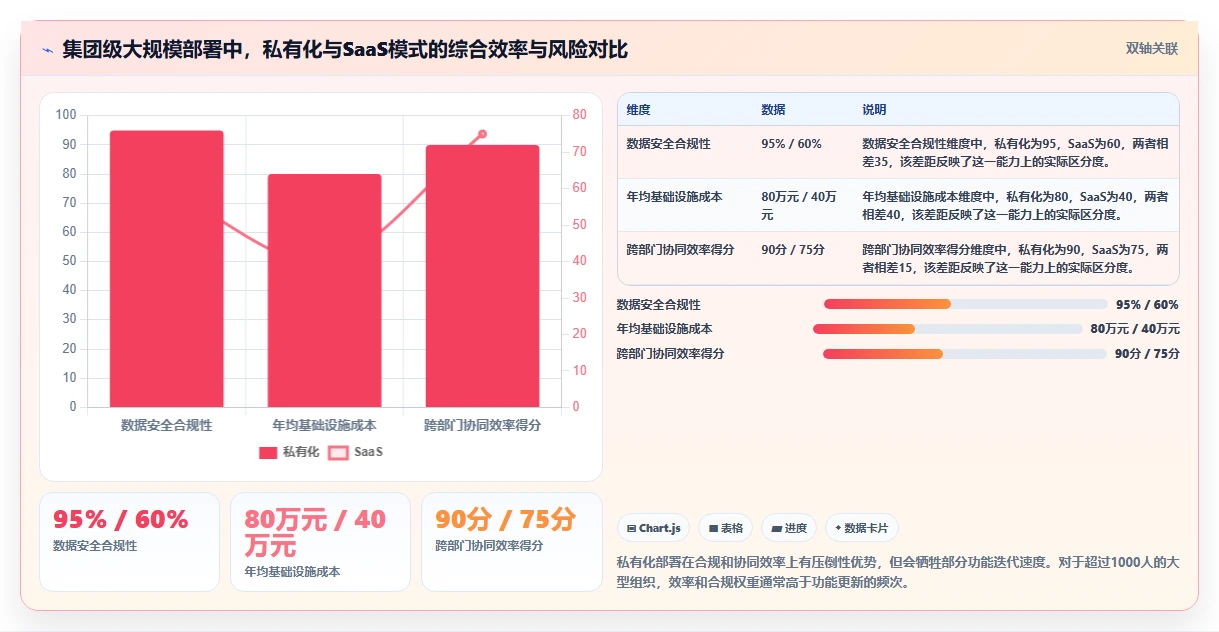The image size is (1219, 632).
Task: Click the 年均基础设施成本 progress bar
Action: [948, 328]
